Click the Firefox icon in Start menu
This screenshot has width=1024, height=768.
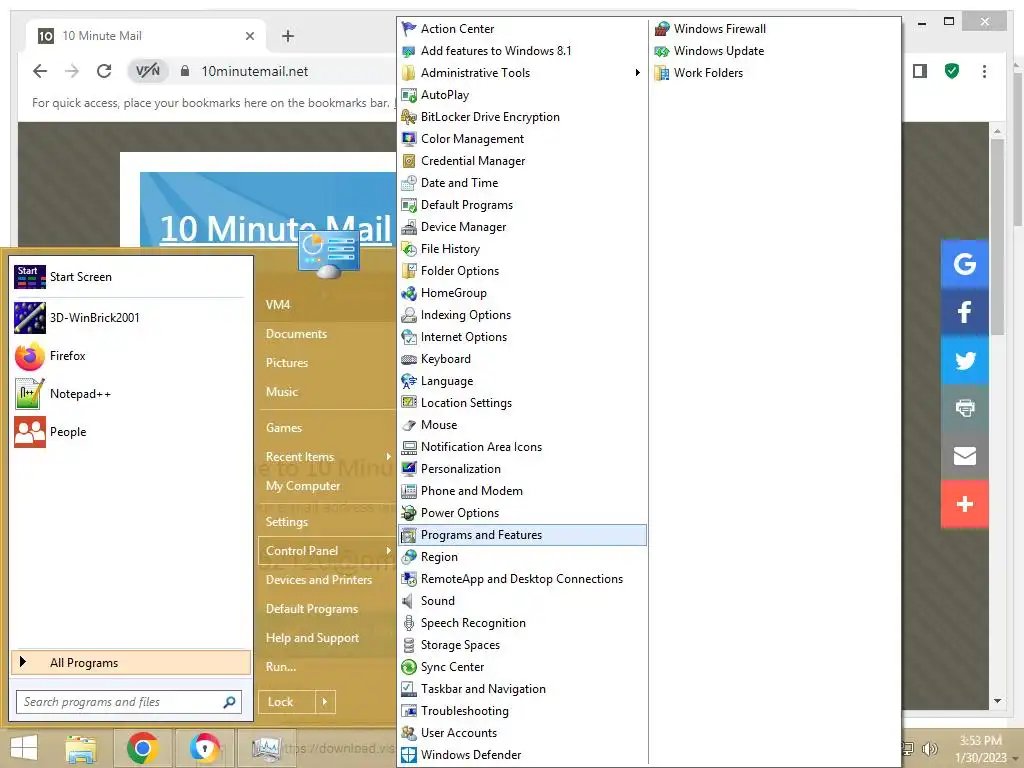pos(30,356)
